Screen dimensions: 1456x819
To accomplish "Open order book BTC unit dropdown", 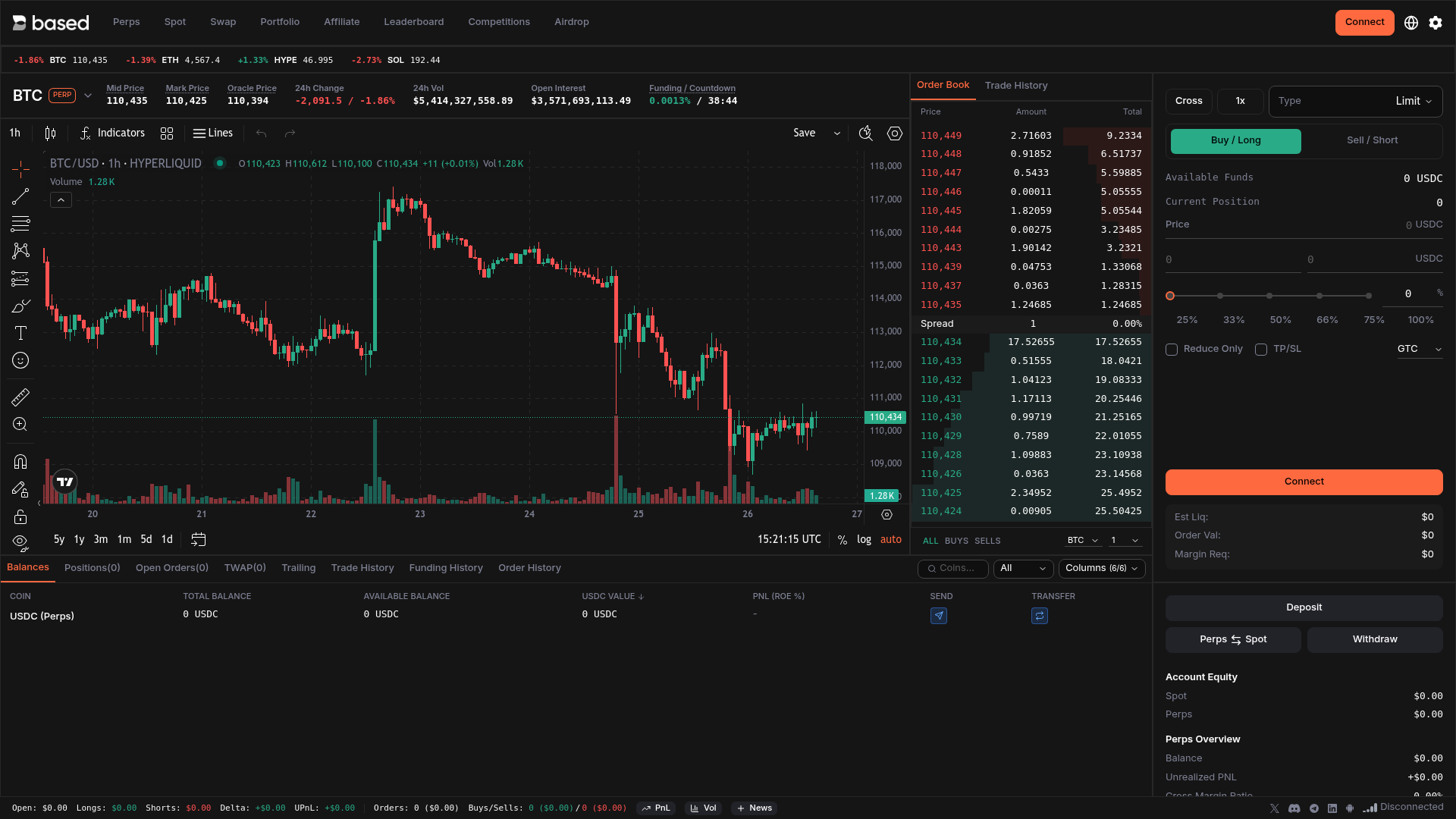I will 1083,541.
